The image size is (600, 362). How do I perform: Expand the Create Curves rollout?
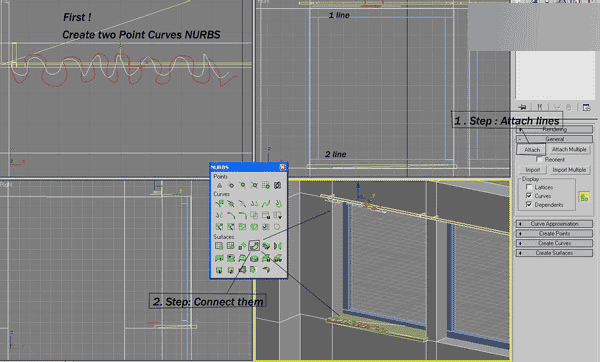click(x=554, y=243)
